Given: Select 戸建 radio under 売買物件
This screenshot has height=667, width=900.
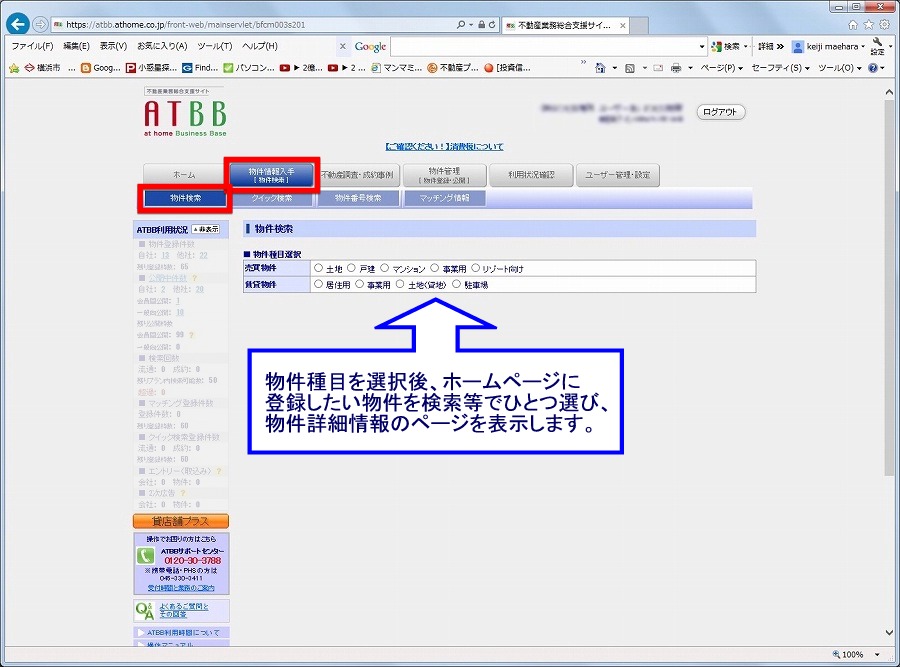Looking at the screenshot, I should pyautogui.click(x=351, y=268).
